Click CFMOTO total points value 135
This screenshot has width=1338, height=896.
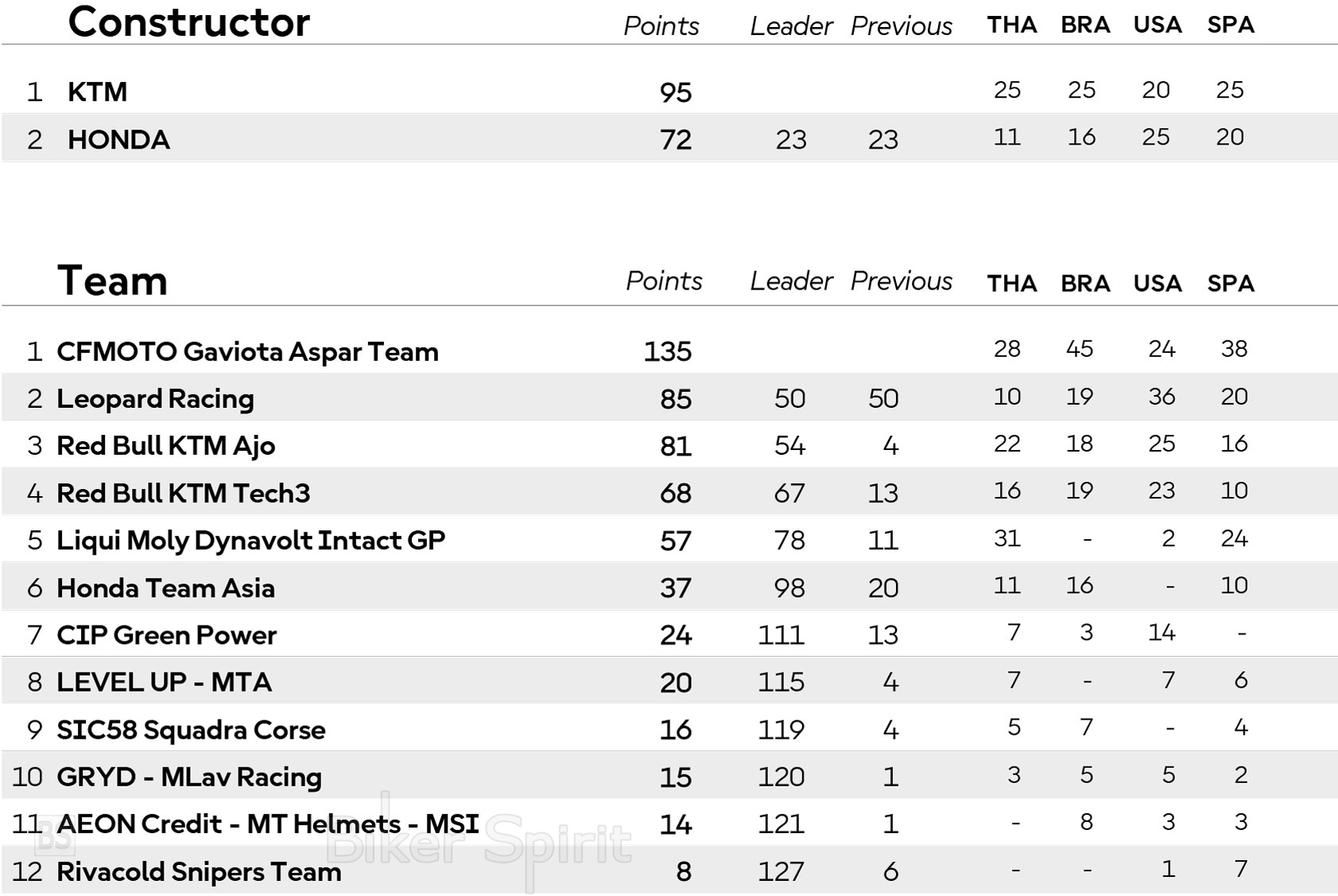(x=668, y=351)
